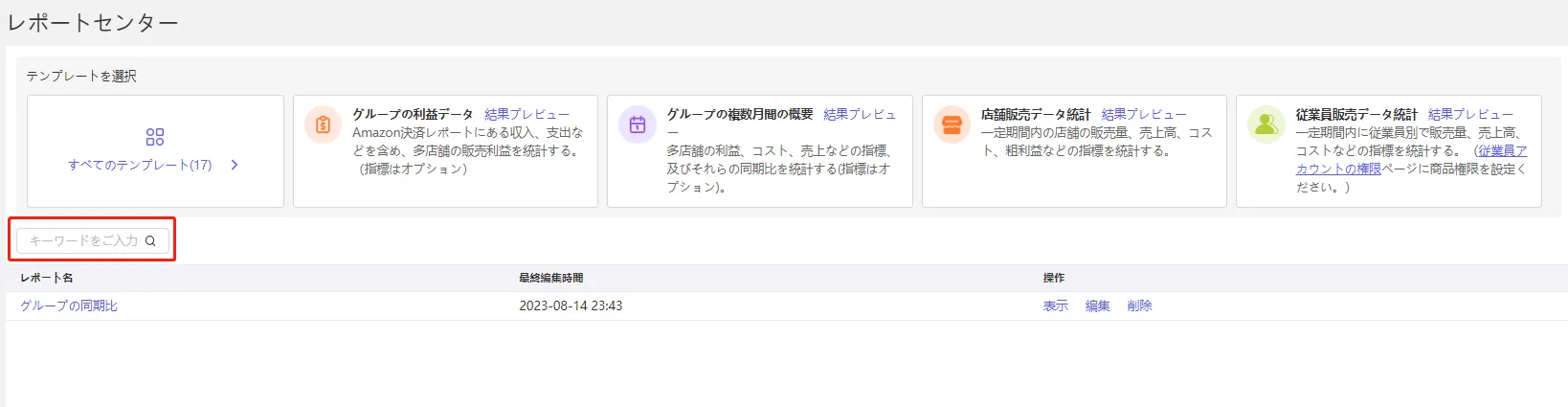Click 編集 for グループの同期比
Screen dimensions: 1568x407
(x=1098, y=305)
